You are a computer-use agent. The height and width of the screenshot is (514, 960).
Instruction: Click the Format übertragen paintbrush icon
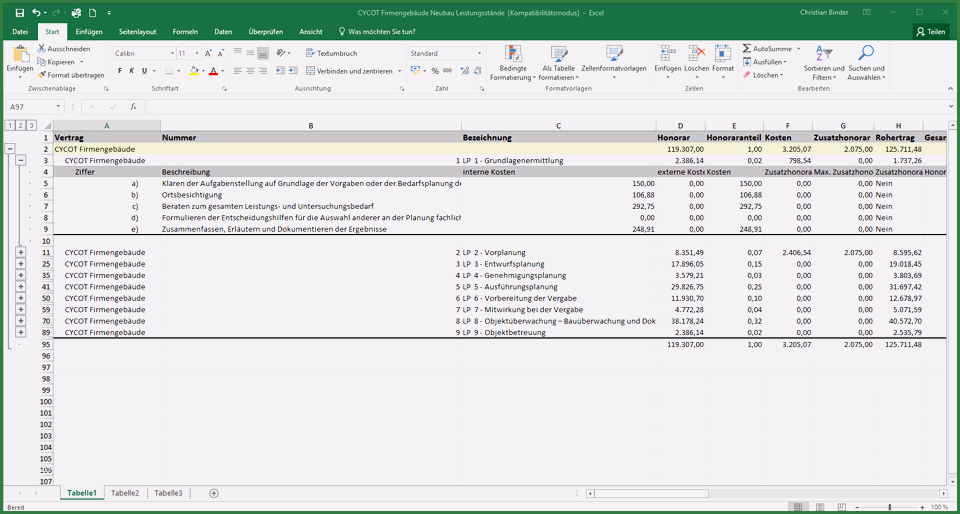point(42,75)
